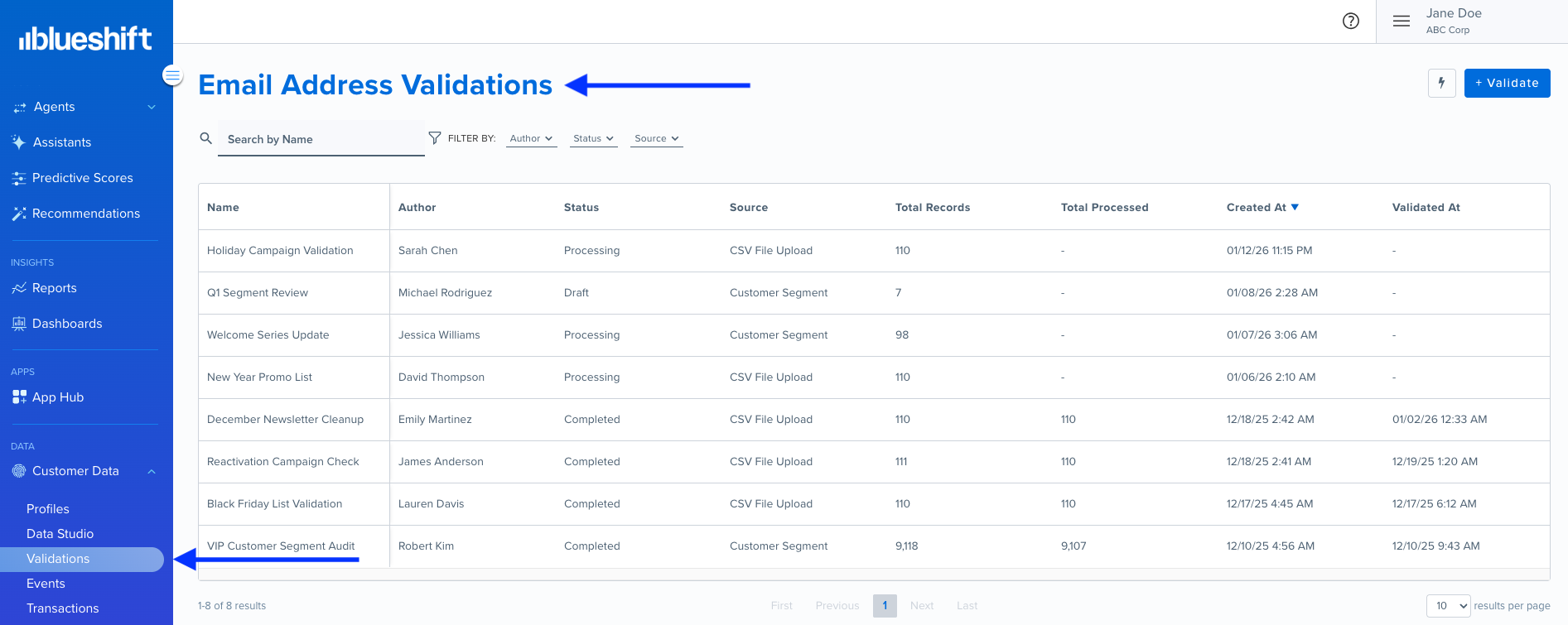Image resolution: width=1568 pixels, height=625 pixels.
Task: Click the Last pagination link
Action: (x=967, y=606)
